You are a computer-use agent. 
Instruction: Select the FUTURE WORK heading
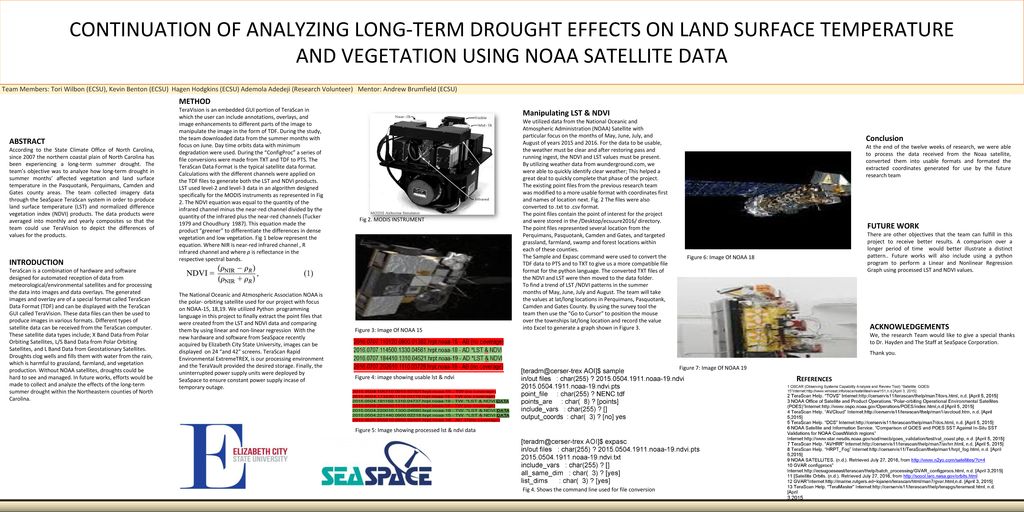point(893,226)
